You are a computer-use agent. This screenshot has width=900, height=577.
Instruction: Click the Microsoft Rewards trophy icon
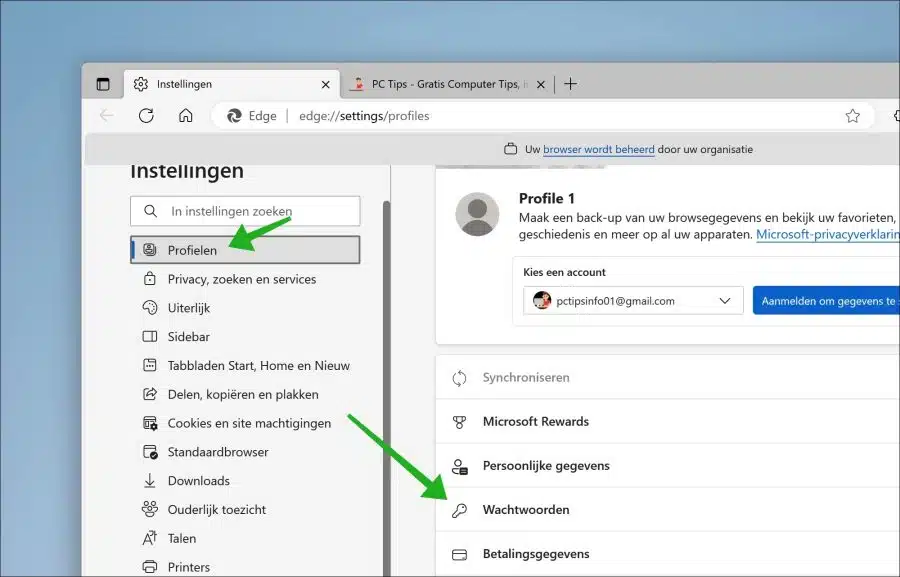point(459,422)
